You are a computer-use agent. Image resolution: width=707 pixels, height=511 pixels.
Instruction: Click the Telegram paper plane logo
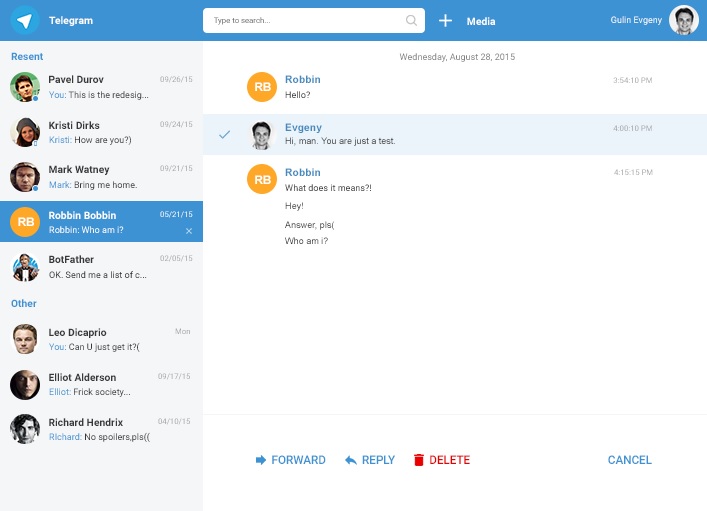(x=25, y=20)
